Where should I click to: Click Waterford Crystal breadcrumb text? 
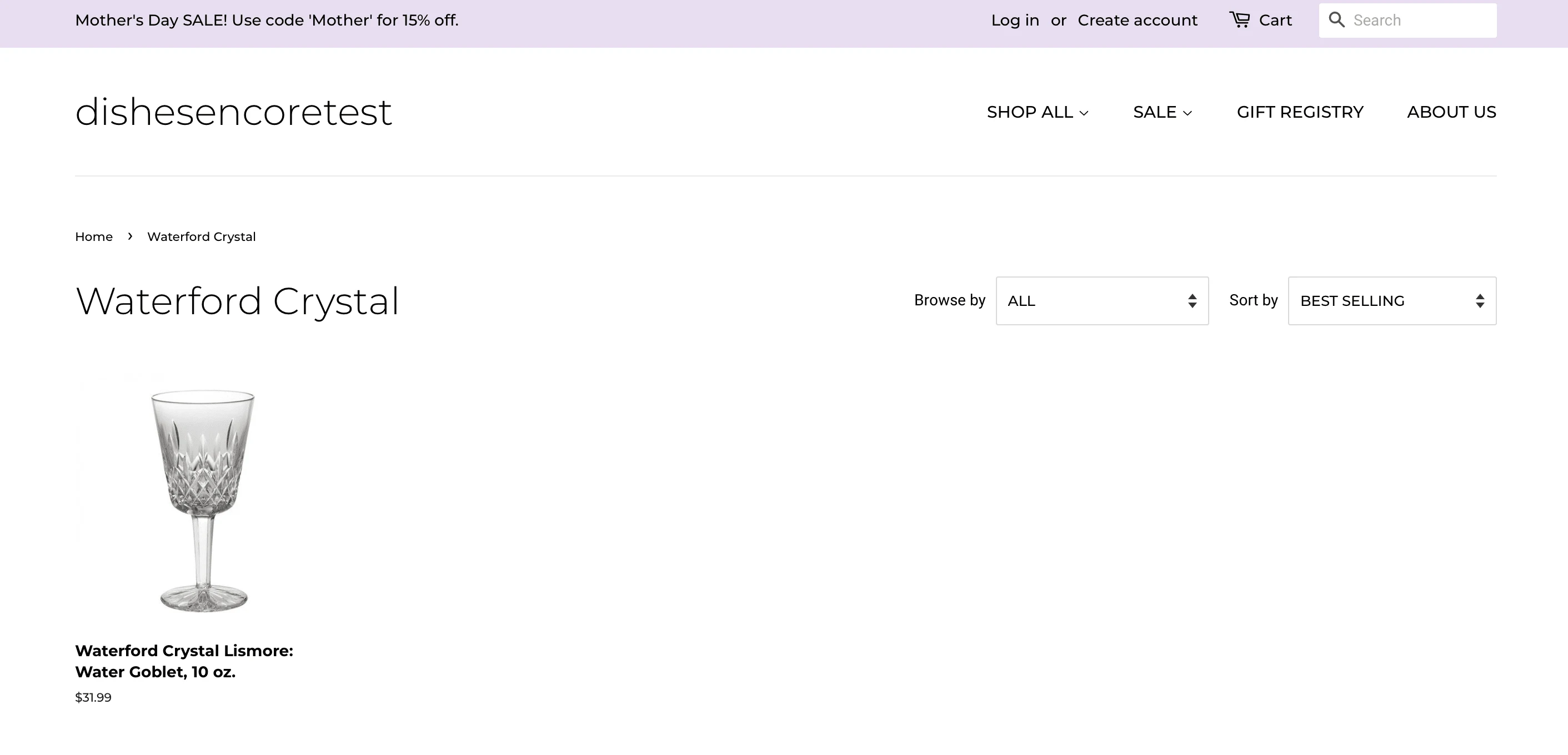(x=201, y=236)
